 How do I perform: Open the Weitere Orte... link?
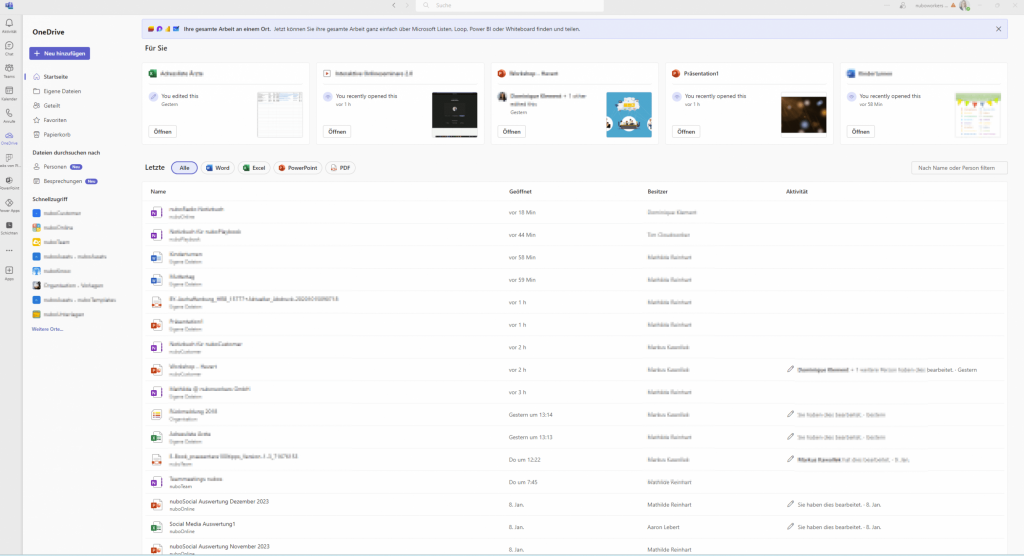coord(48,329)
